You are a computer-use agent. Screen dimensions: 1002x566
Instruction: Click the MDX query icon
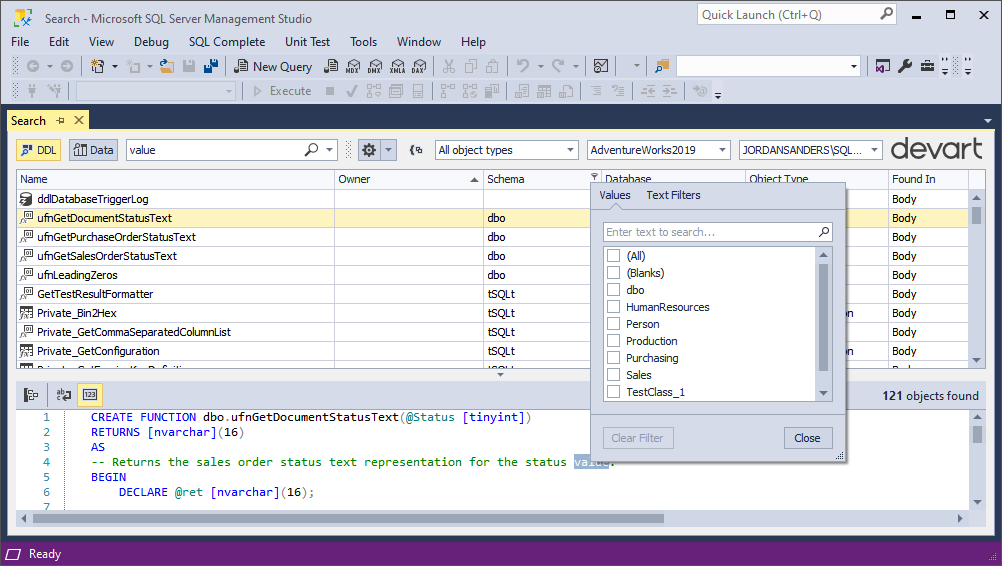coord(353,66)
